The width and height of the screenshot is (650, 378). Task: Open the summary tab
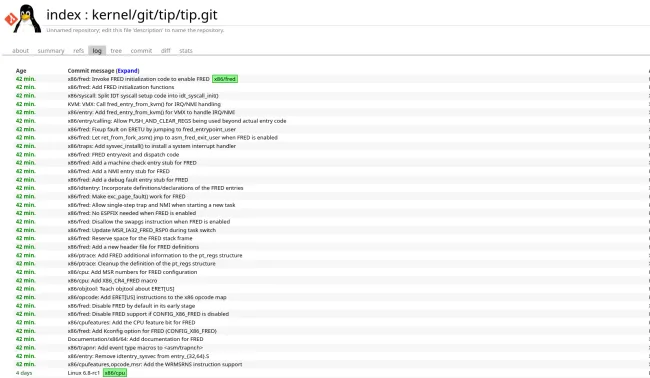pos(51,51)
